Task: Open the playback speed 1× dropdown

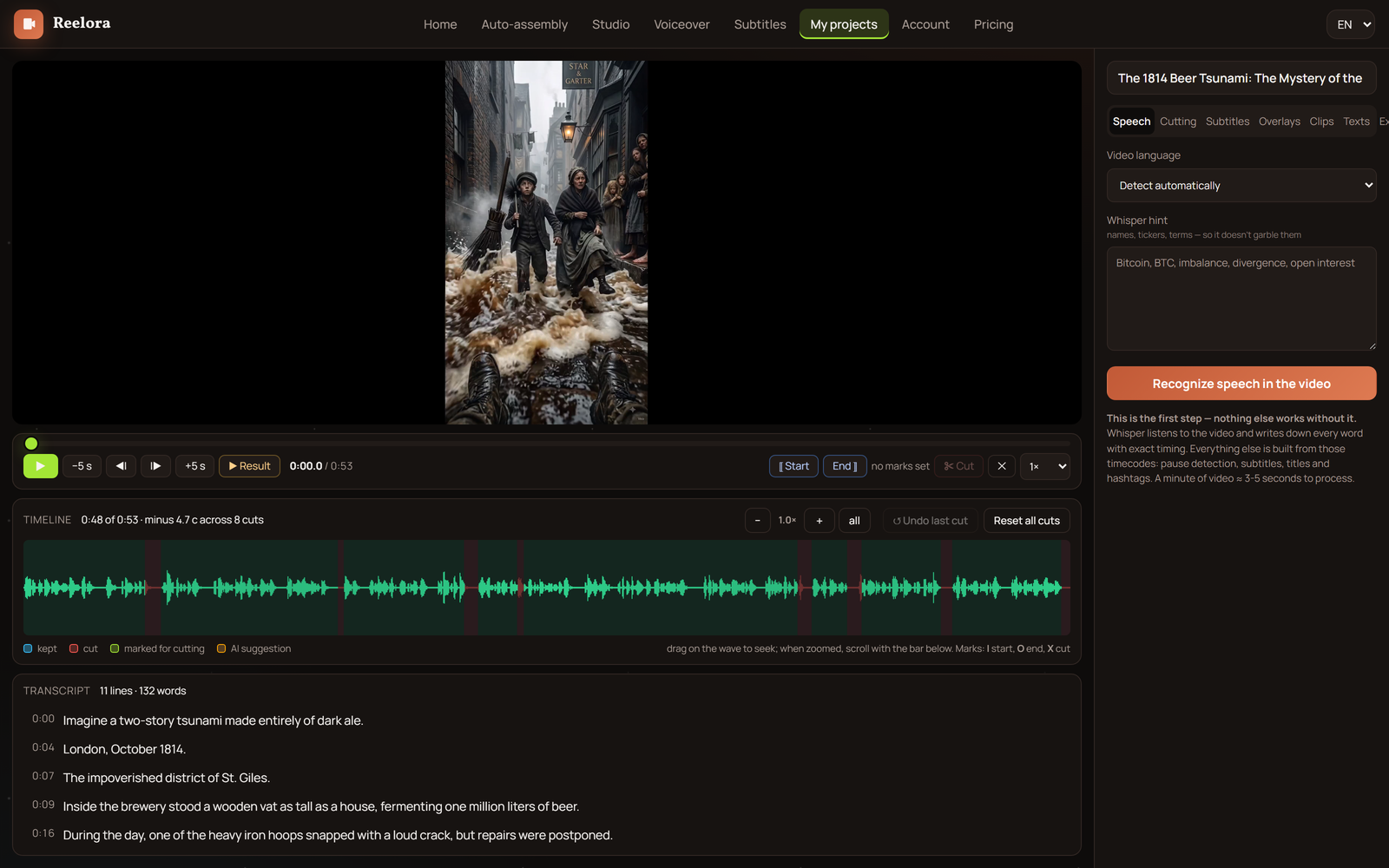Action: point(1045,466)
